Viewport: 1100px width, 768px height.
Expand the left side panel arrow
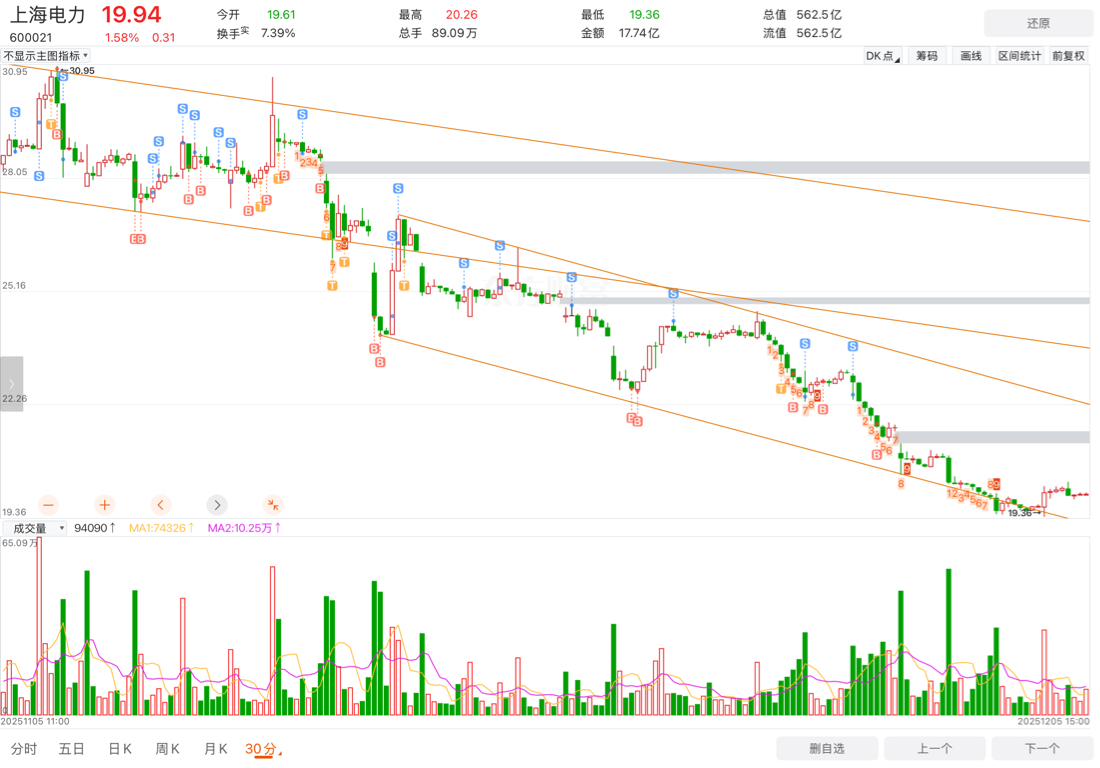(11, 384)
